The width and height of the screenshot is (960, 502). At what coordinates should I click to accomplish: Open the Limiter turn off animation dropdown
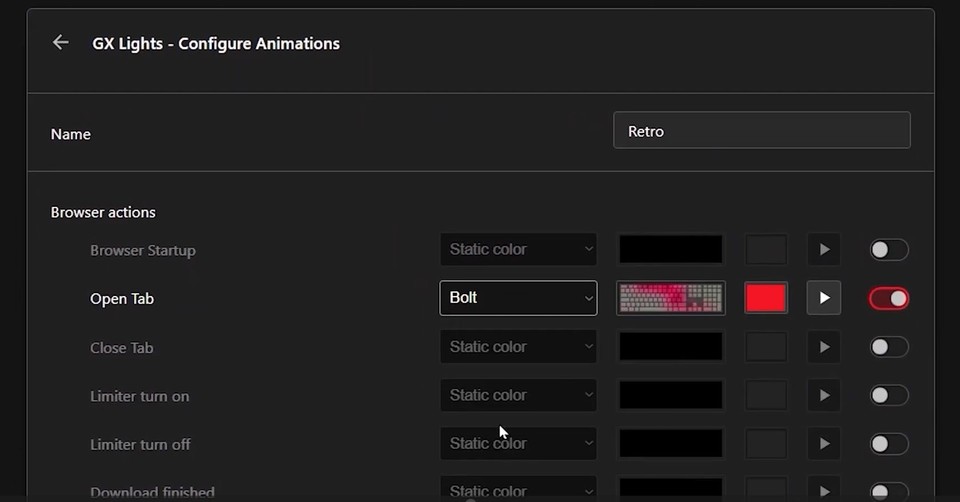click(x=518, y=444)
